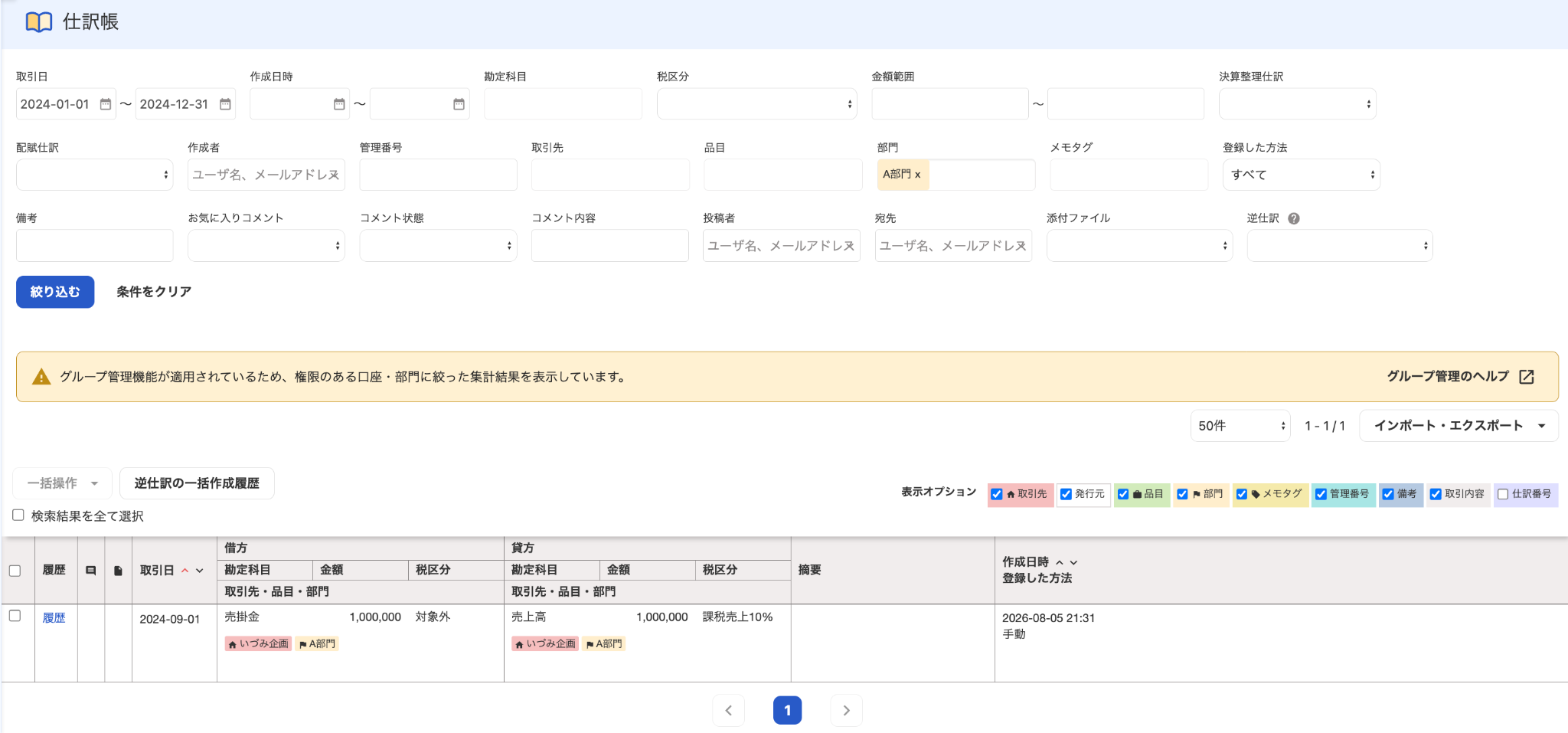Click the debit-side いづみ企画 partner tag

click(x=258, y=644)
